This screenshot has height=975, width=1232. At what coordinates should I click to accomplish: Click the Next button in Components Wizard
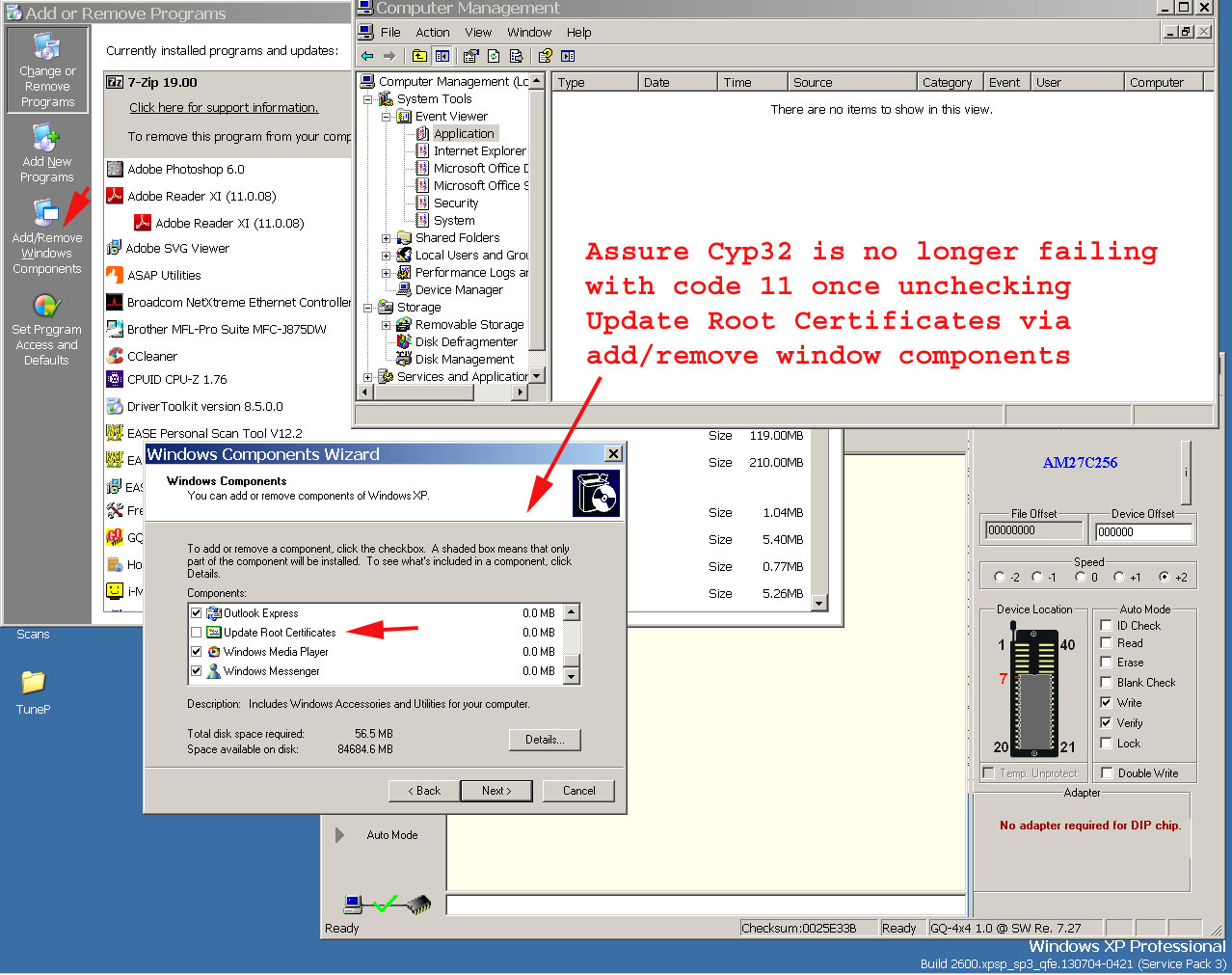coord(496,791)
